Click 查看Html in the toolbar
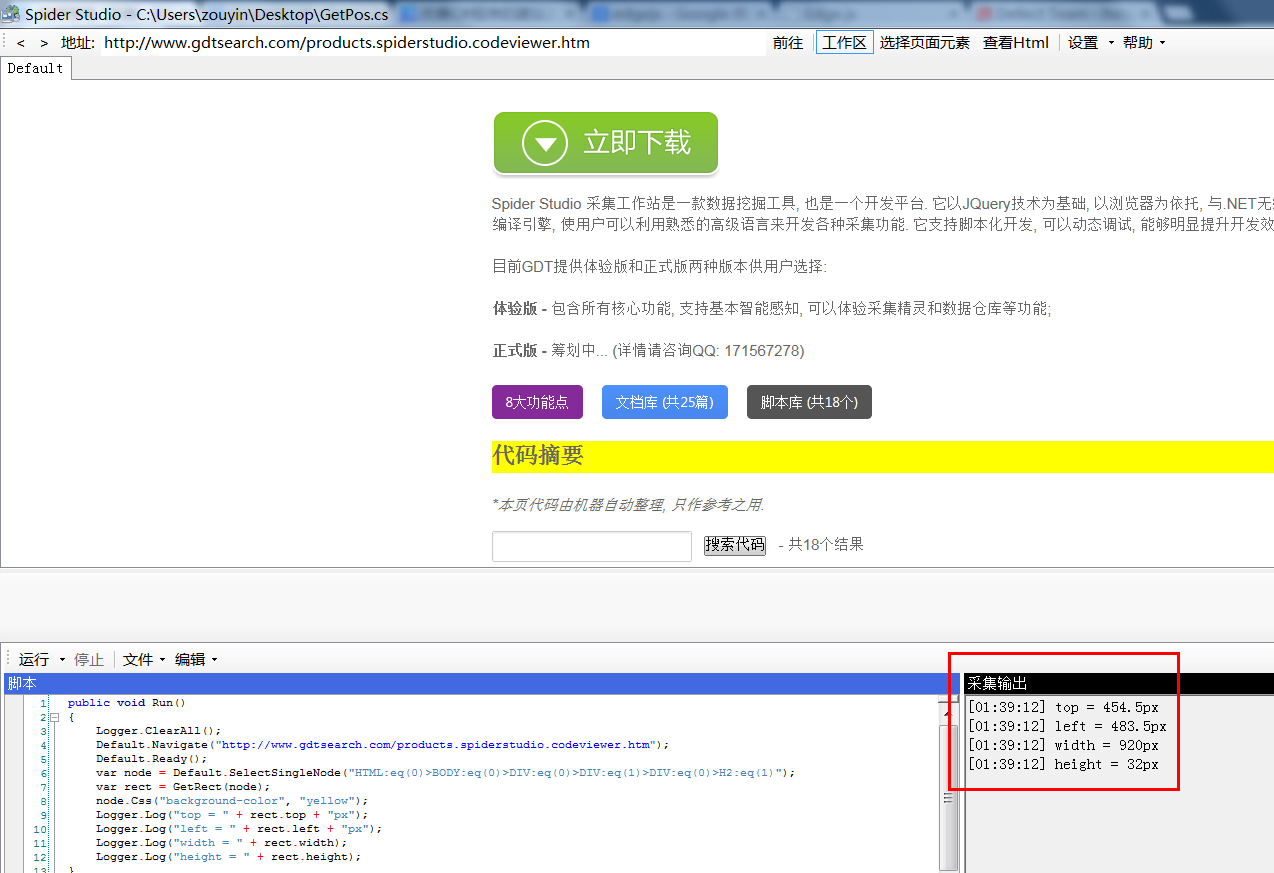 coord(1016,43)
